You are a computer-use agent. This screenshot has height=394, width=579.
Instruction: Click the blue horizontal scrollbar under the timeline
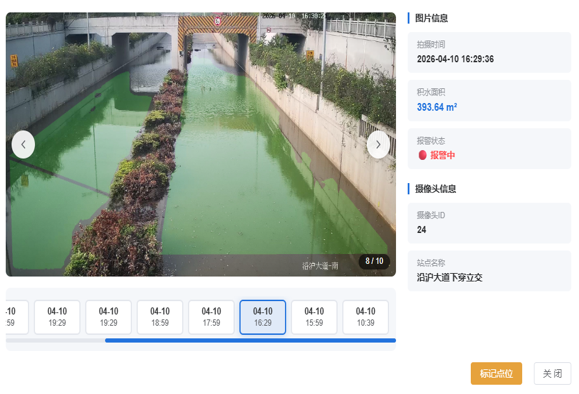(x=250, y=340)
